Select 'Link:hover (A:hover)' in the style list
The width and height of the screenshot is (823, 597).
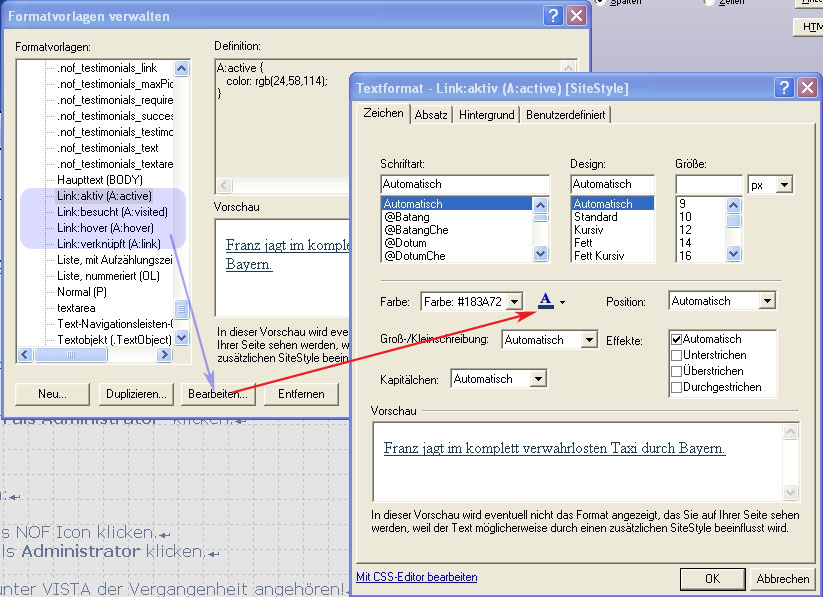click(x=104, y=228)
